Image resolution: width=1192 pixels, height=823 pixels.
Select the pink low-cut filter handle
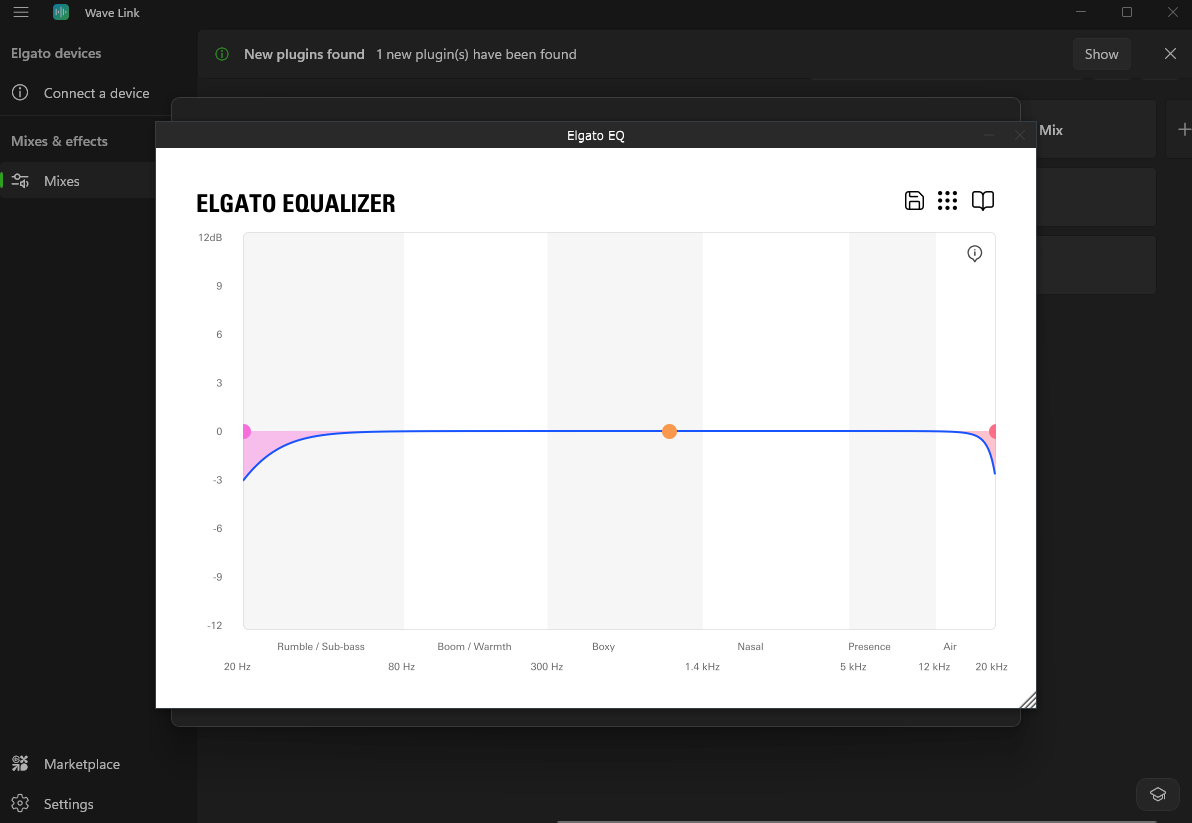pos(245,432)
